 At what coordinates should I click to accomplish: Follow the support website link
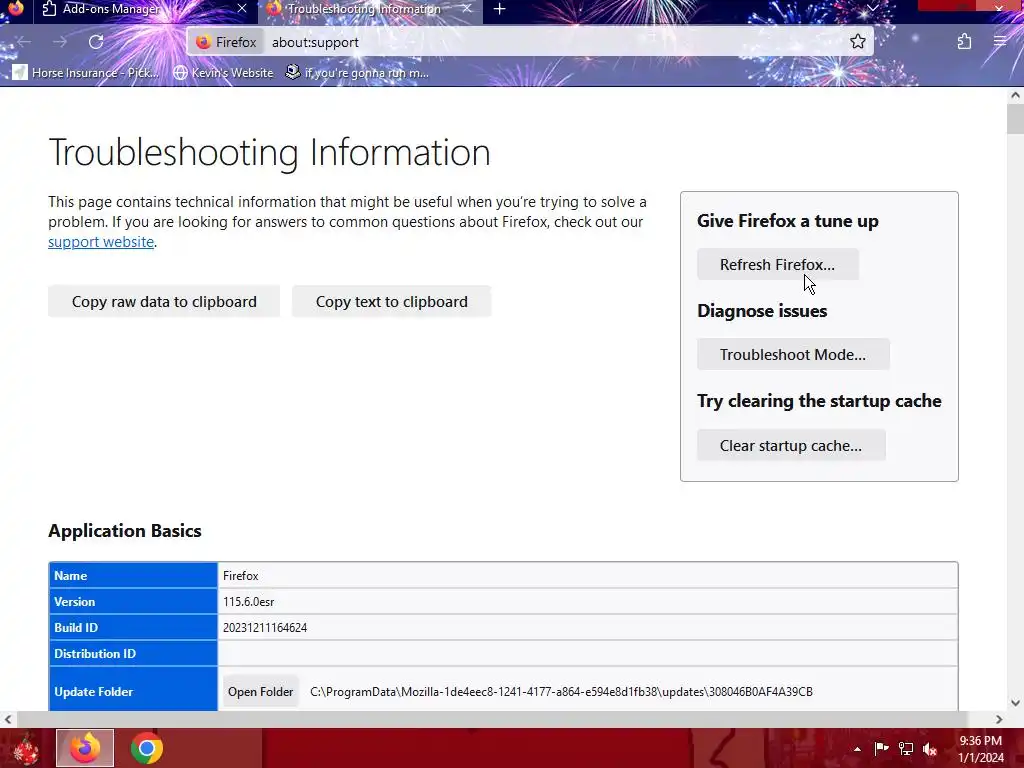(101, 242)
